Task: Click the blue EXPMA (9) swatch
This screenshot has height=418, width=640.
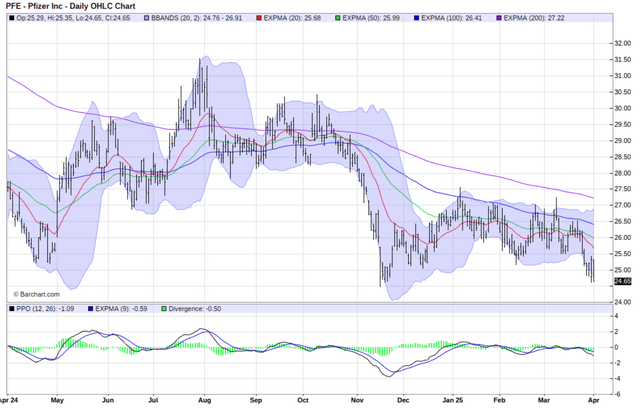Action: pyautogui.click(x=91, y=309)
